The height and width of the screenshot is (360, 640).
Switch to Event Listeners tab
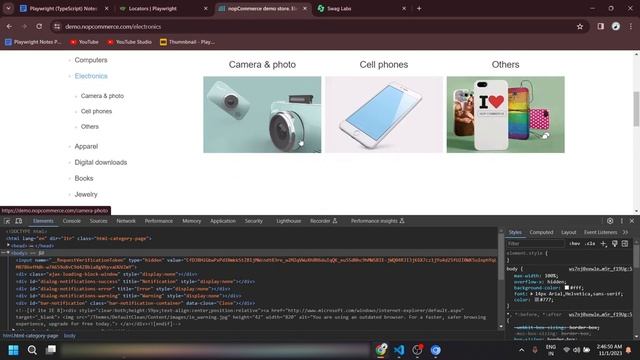(600, 232)
